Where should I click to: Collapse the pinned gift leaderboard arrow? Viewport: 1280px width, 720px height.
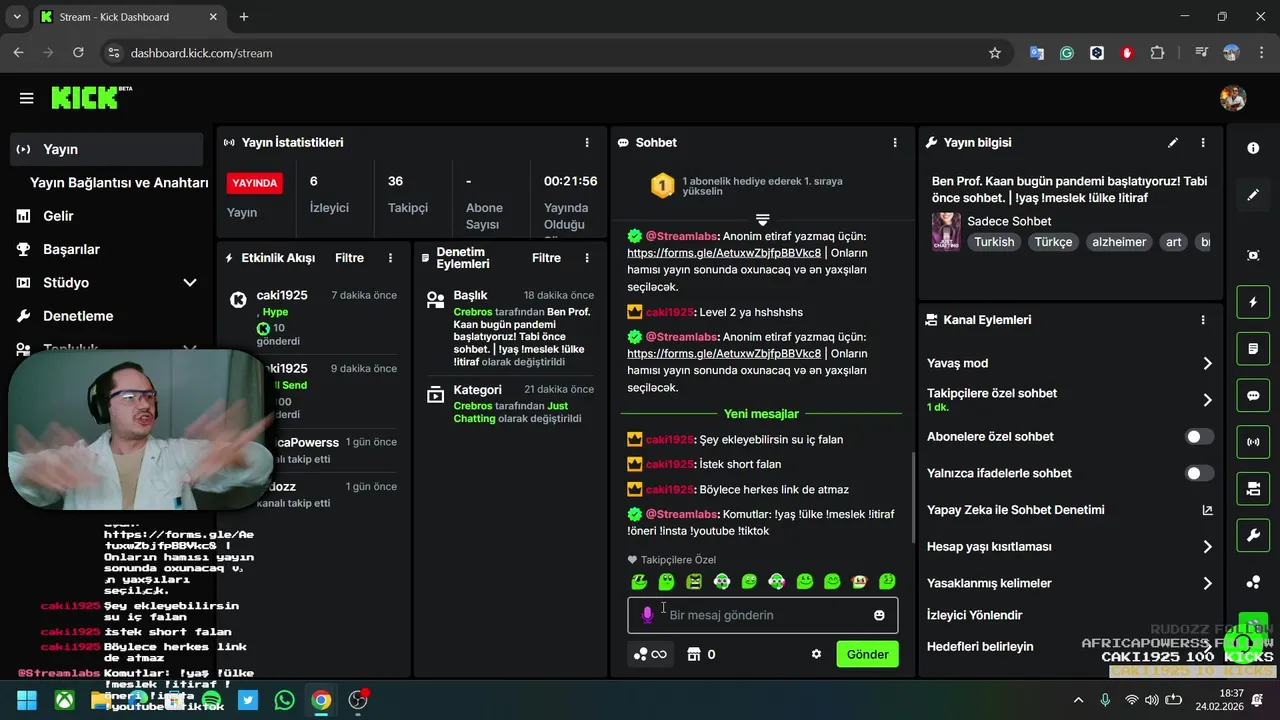point(762,219)
